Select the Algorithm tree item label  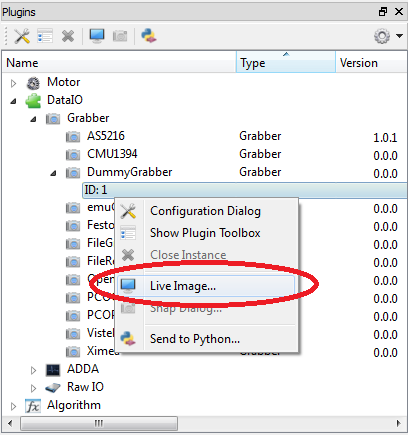coord(74,405)
